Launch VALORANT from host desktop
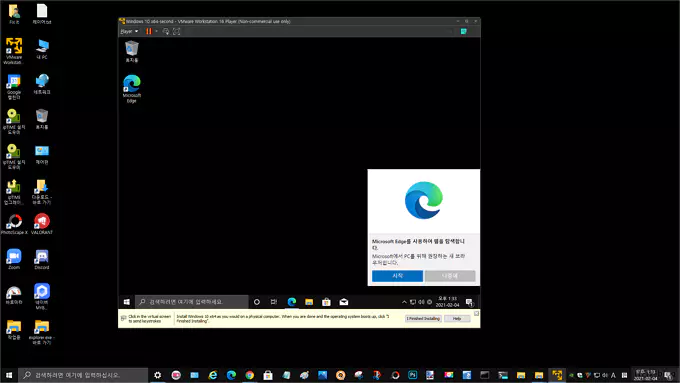The image size is (680, 383). pyautogui.click(x=42, y=224)
